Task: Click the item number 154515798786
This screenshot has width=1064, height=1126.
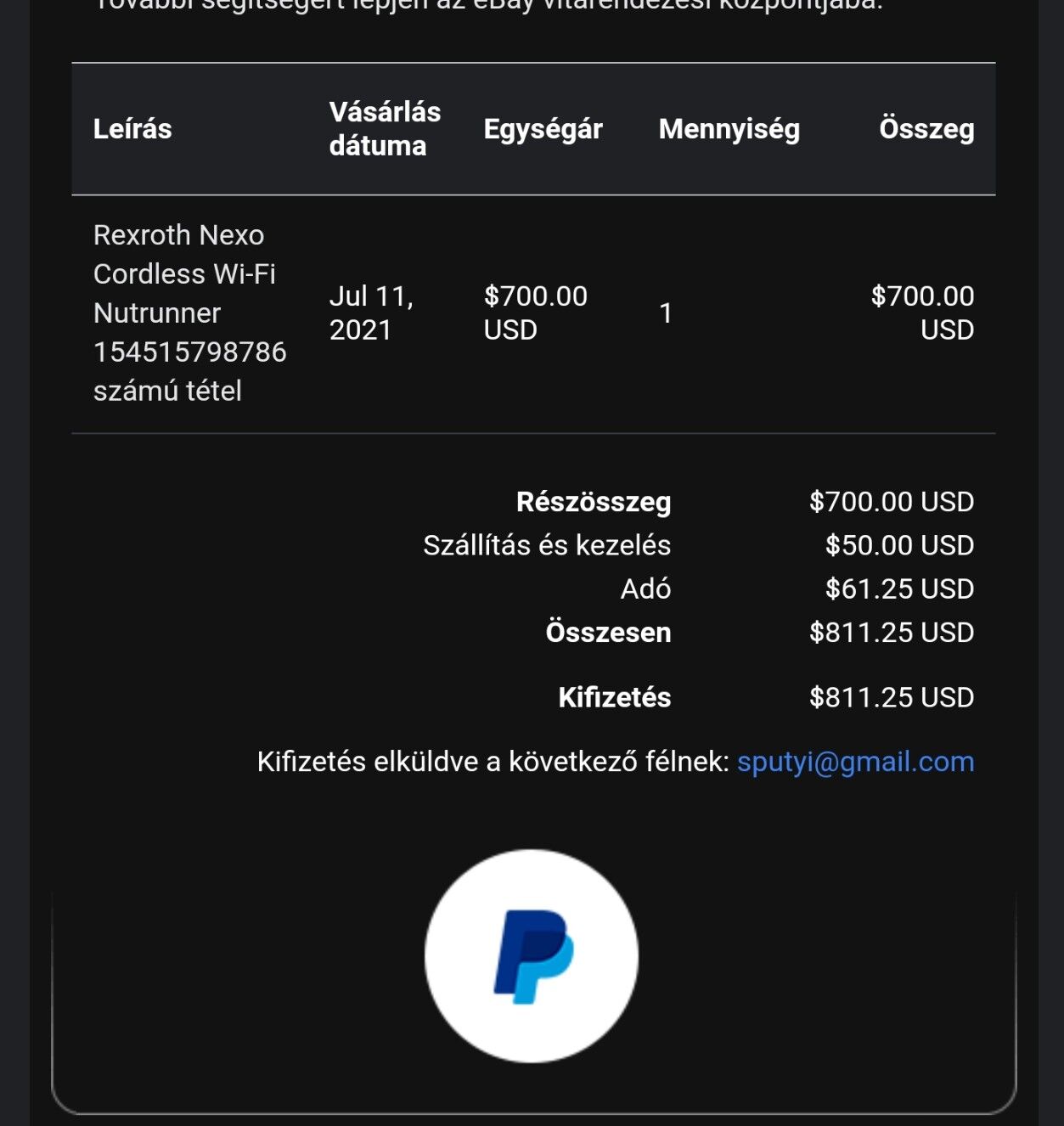Action: pyautogui.click(x=189, y=352)
